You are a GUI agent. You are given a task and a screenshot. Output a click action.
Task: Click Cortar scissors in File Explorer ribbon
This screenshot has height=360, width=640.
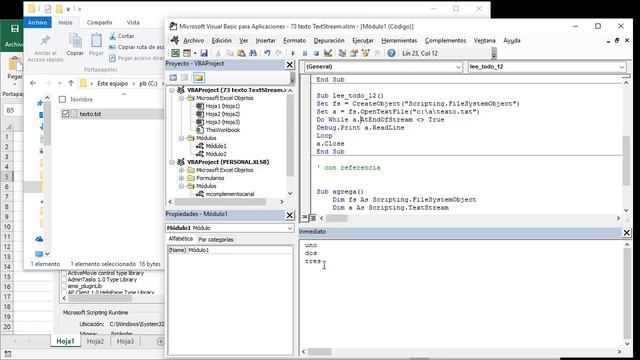pyautogui.click(x=113, y=36)
